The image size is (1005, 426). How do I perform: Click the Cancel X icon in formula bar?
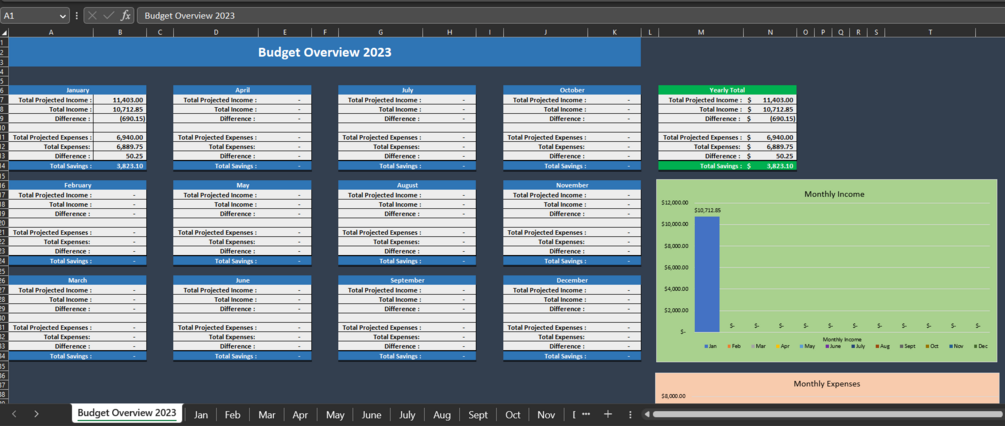(x=92, y=15)
